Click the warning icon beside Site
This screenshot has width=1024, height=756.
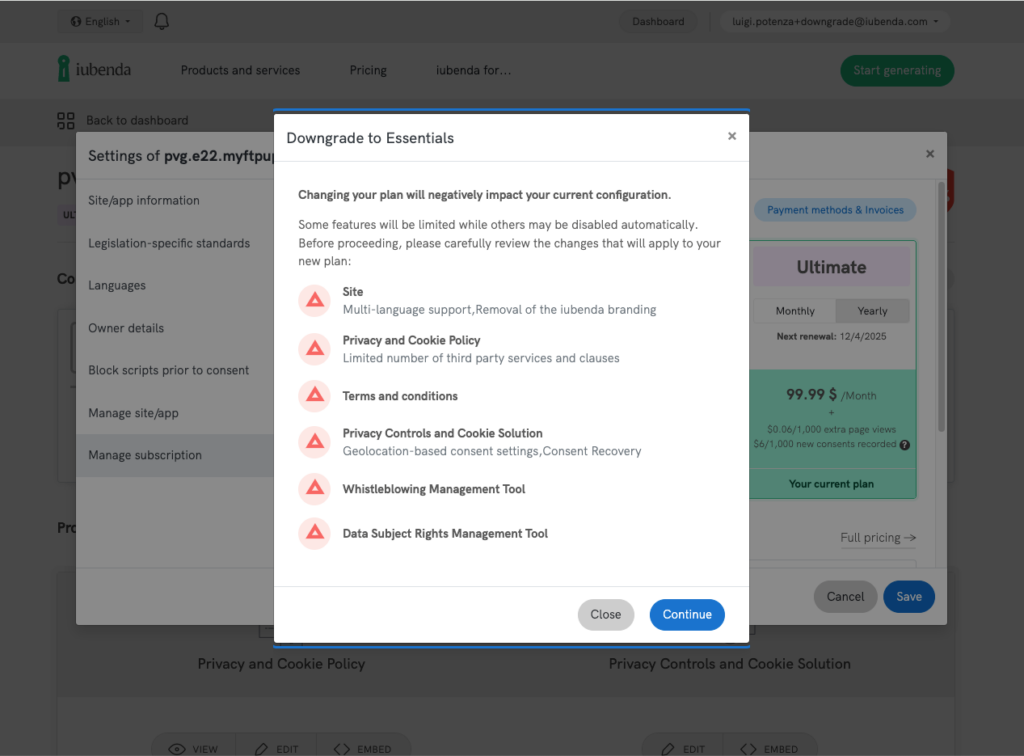tap(315, 301)
